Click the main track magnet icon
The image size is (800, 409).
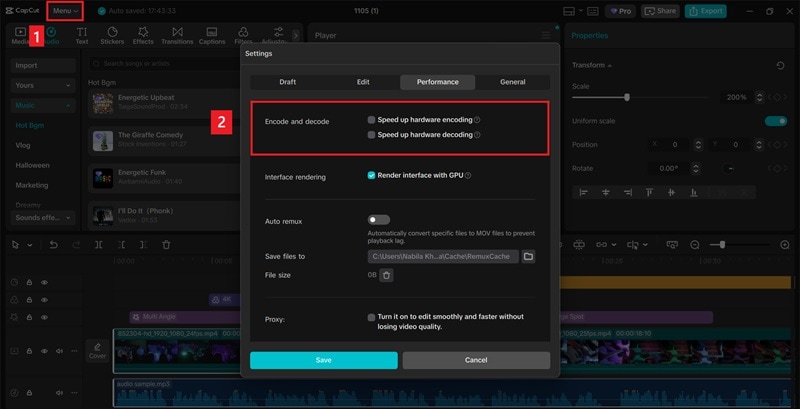pyautogui.click(x=579, y=245)
